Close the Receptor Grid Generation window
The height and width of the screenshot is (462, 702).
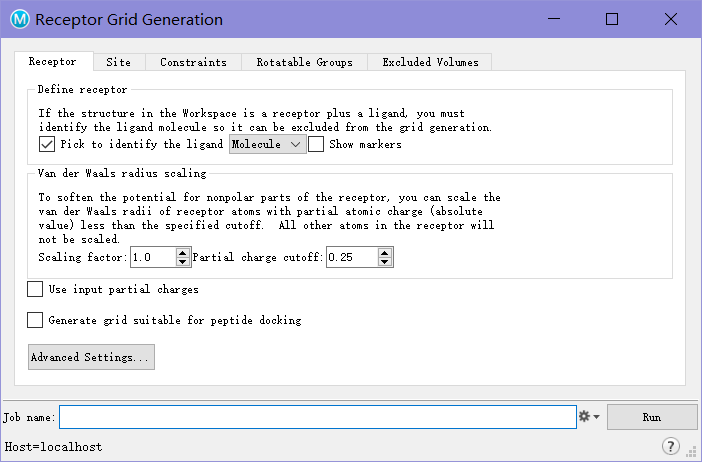(x=671, y=19)
